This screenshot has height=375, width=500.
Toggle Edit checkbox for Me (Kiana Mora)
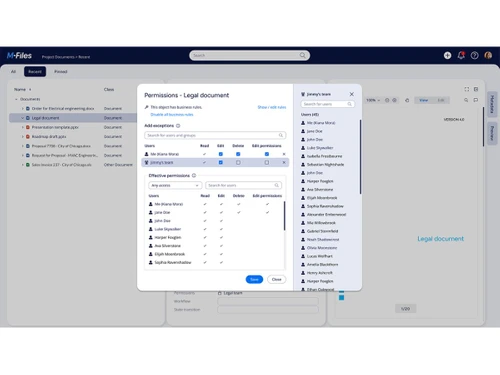point(220,154)
